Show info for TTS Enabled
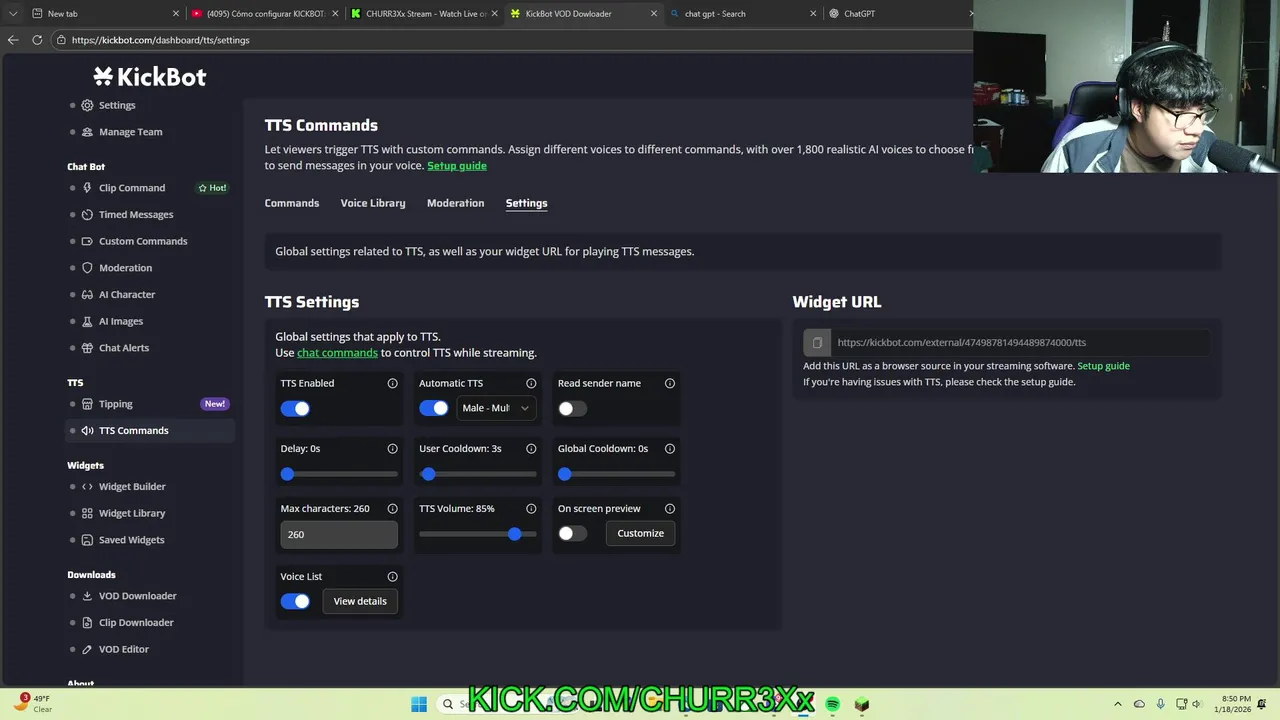Screen dimensions: 1280x720 tap(392, 383)
